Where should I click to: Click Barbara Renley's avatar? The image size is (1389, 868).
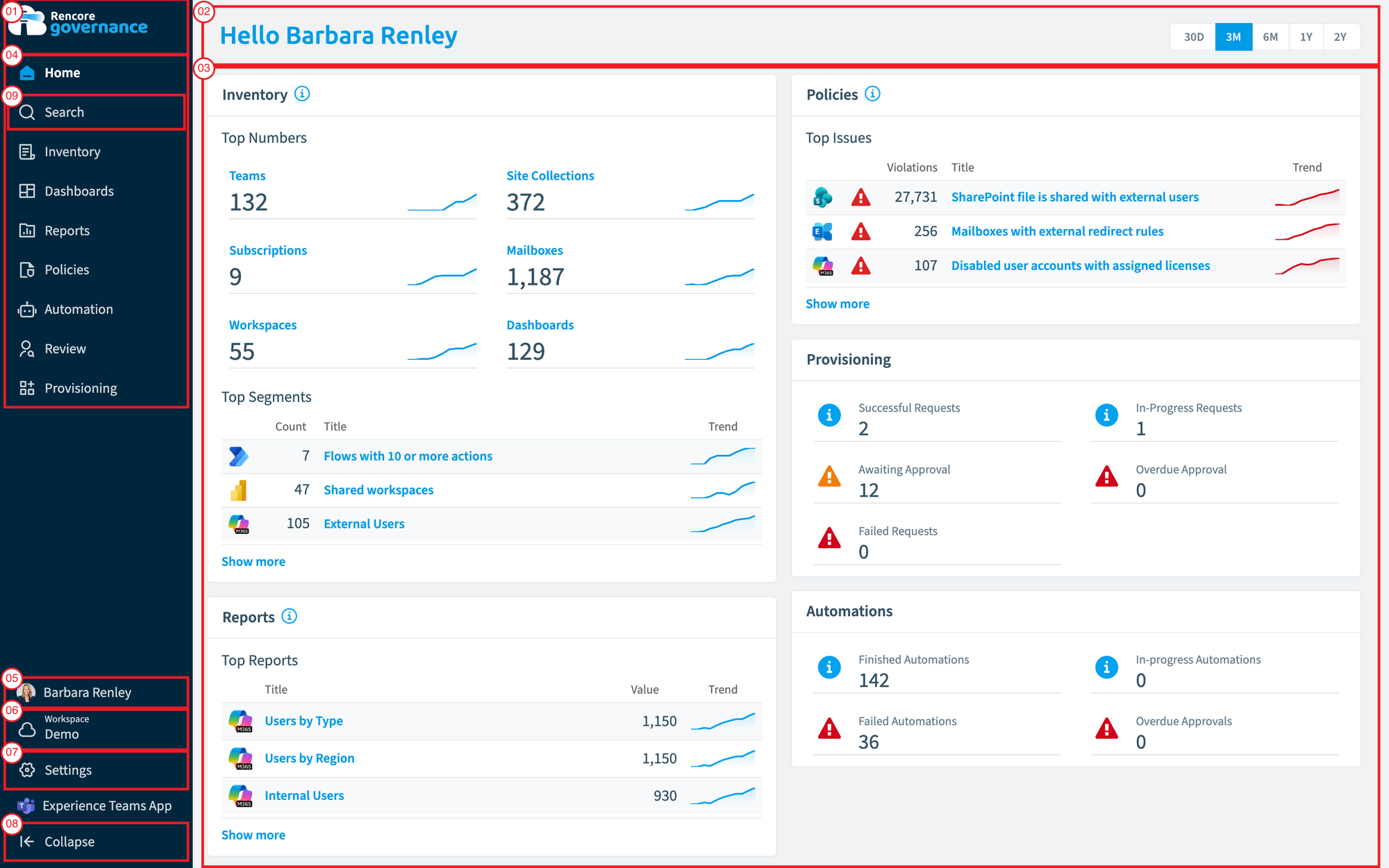click(26, 692)
